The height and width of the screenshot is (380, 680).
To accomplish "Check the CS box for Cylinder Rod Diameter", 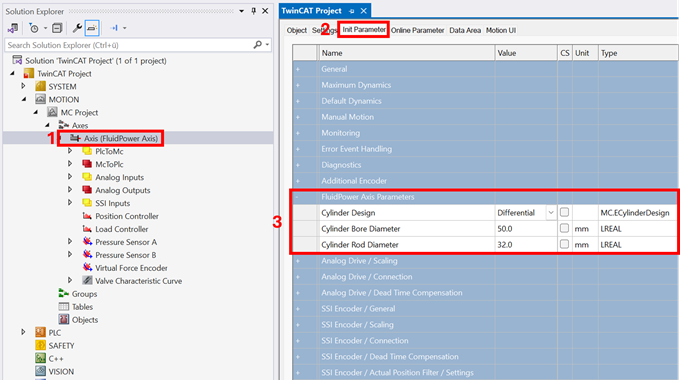I will 564,244.
